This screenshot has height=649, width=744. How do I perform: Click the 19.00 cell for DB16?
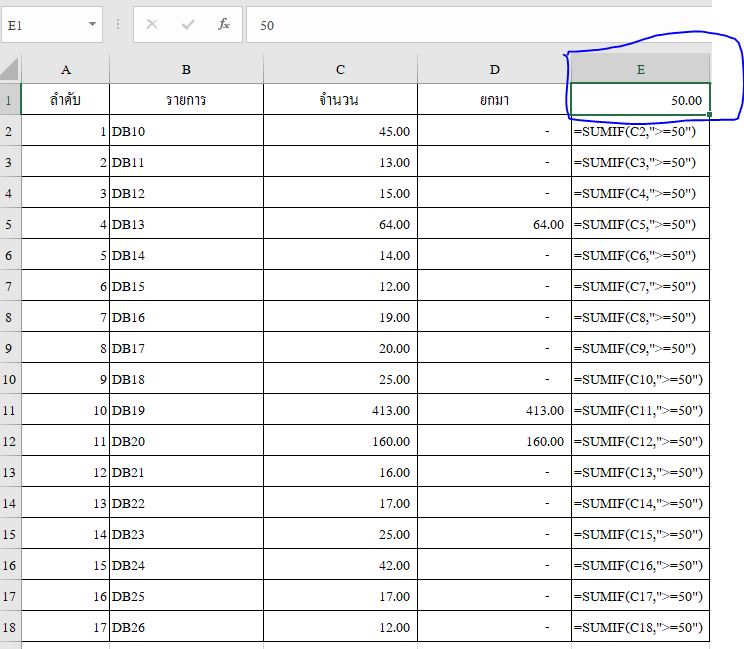340,317
